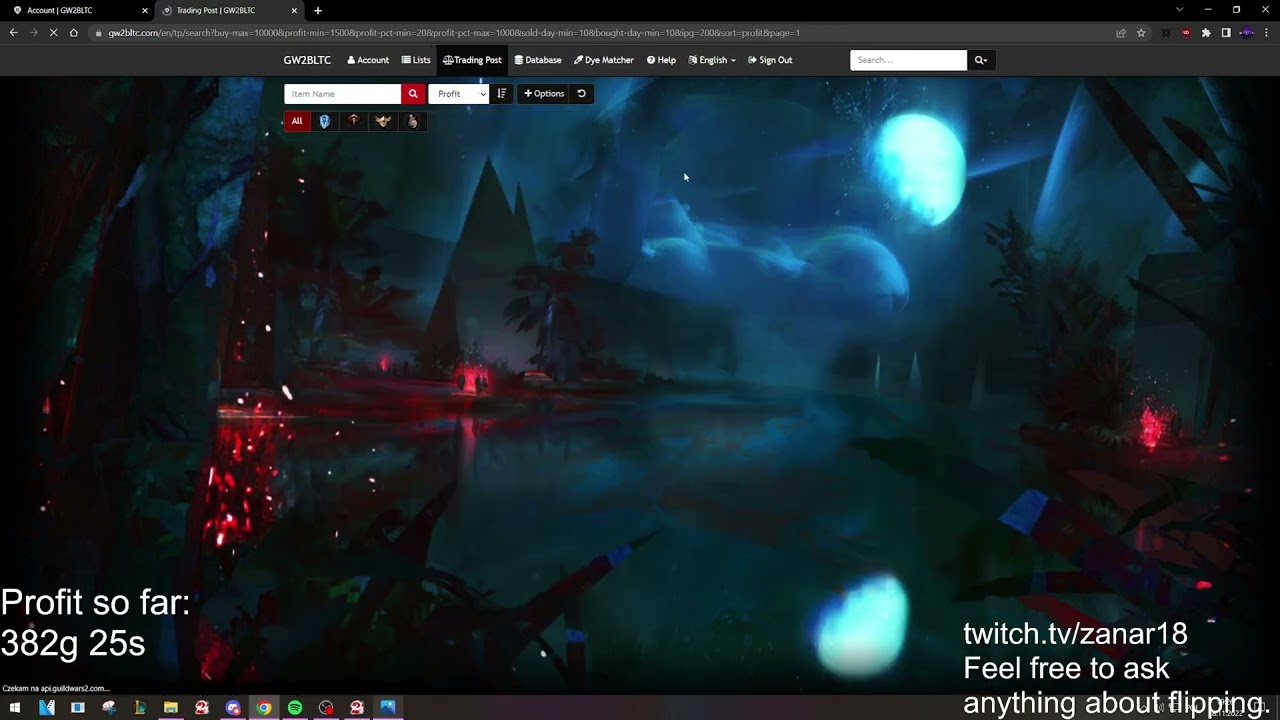Image resolution: width=1280 pixels, height=720 pixels.
Task: Toggle the sort direction icon
Action: (502, 94)
